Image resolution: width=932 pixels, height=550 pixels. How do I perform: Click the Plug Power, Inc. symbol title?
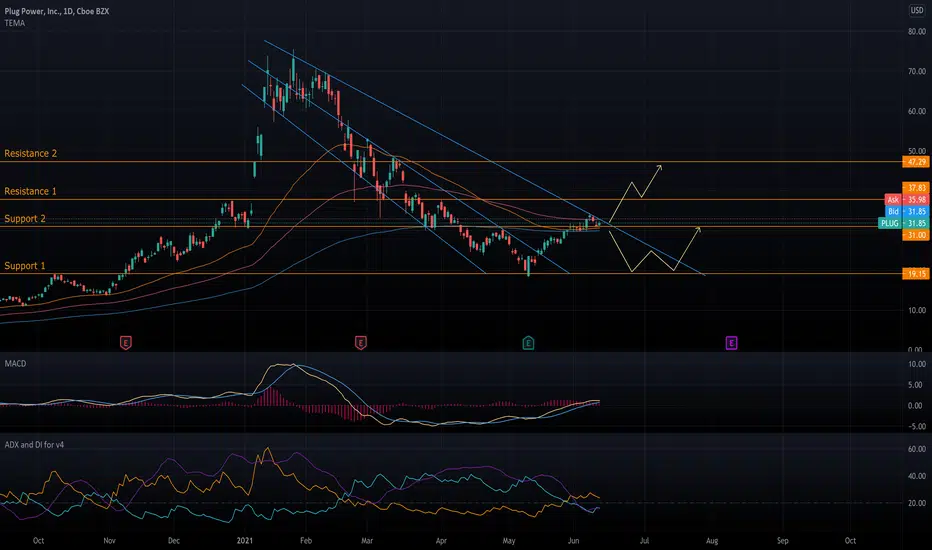(57, 11)
